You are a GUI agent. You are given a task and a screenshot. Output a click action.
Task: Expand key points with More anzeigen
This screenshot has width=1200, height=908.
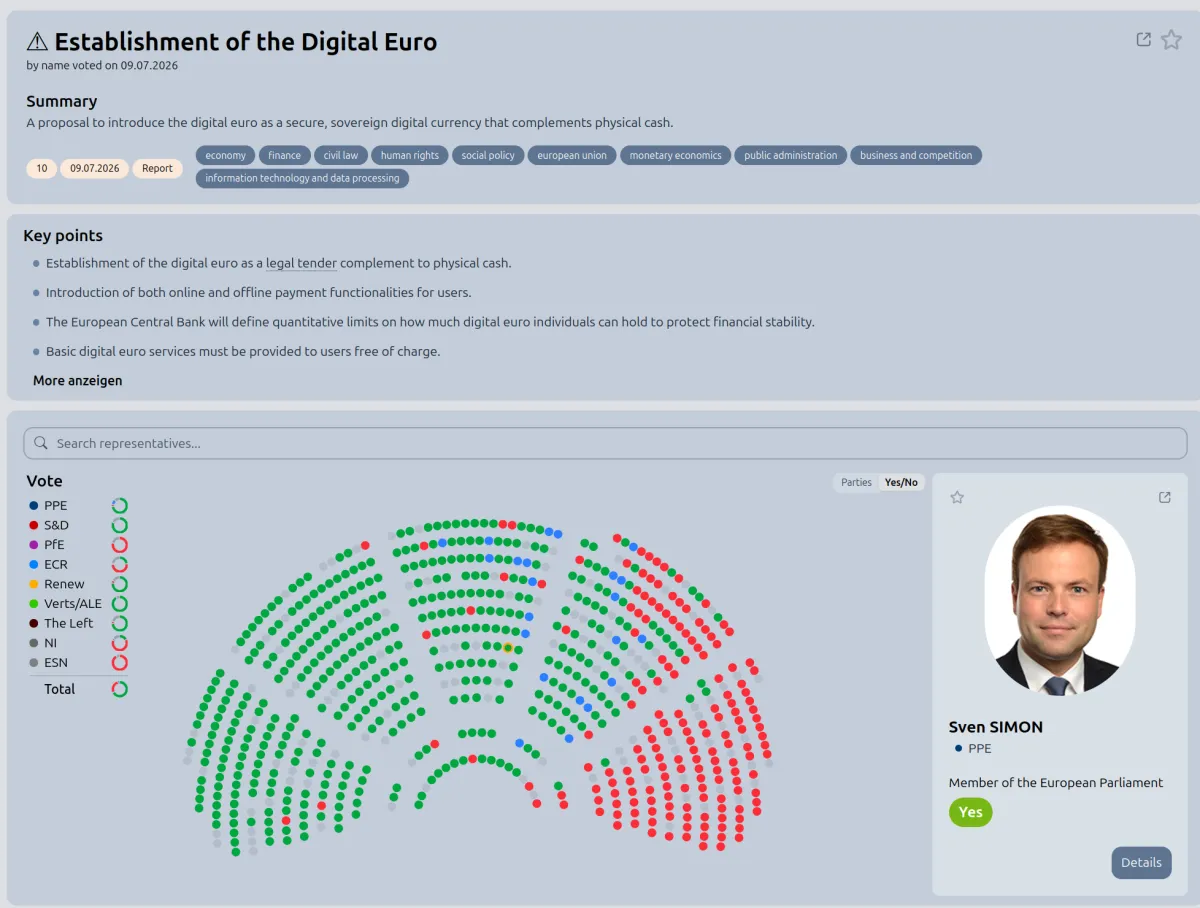tap(78, 381)
